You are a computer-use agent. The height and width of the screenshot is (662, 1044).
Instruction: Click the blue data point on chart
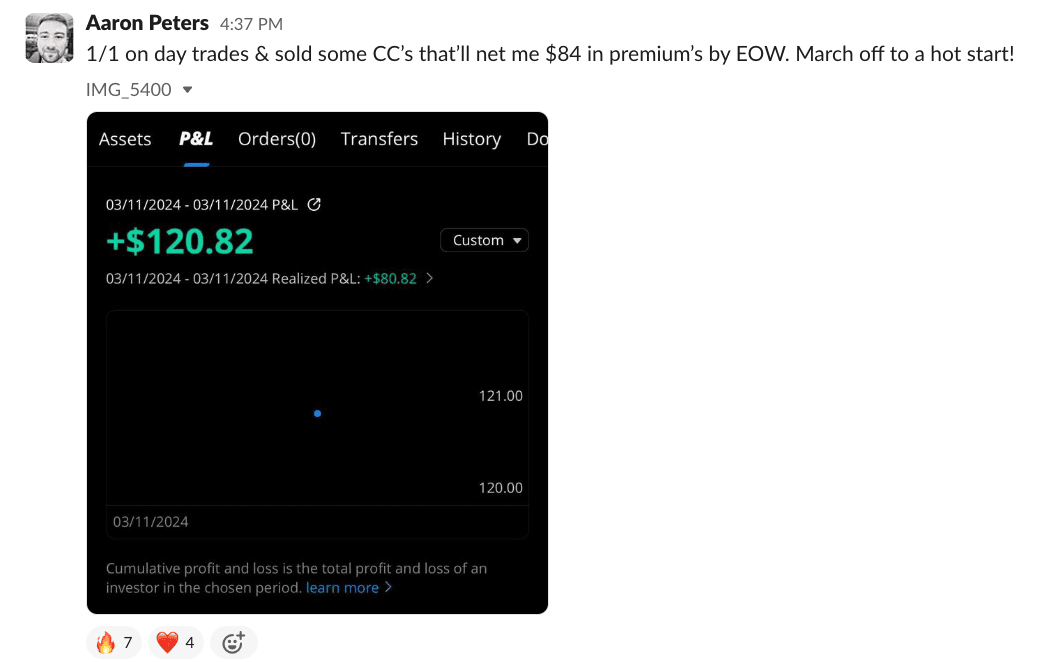pyautogui.click(x=317, y=413)
